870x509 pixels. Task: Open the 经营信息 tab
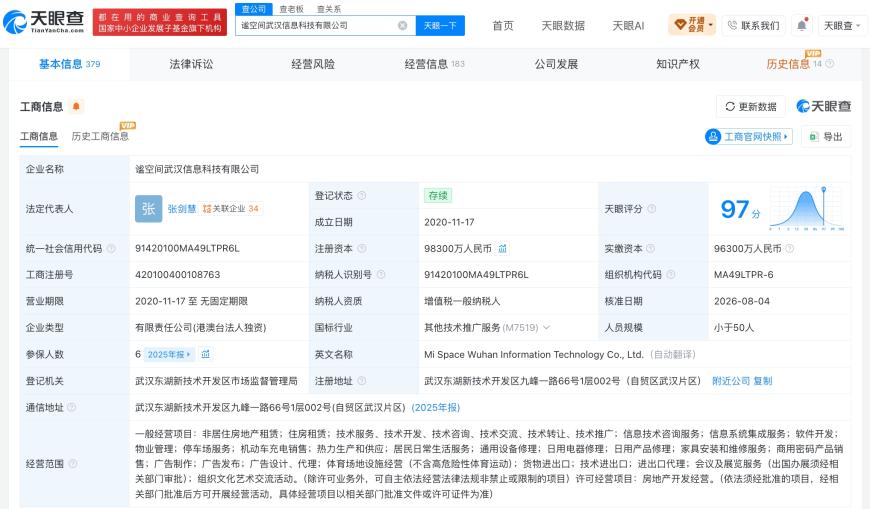tap(434, 64)
